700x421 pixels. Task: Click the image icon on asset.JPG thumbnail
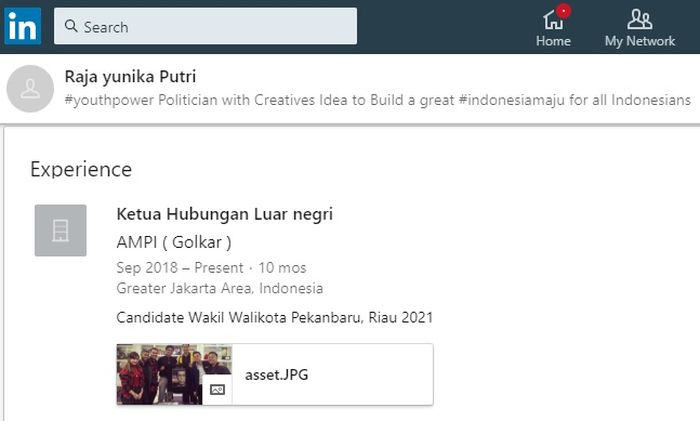click(x=217, y=390)
